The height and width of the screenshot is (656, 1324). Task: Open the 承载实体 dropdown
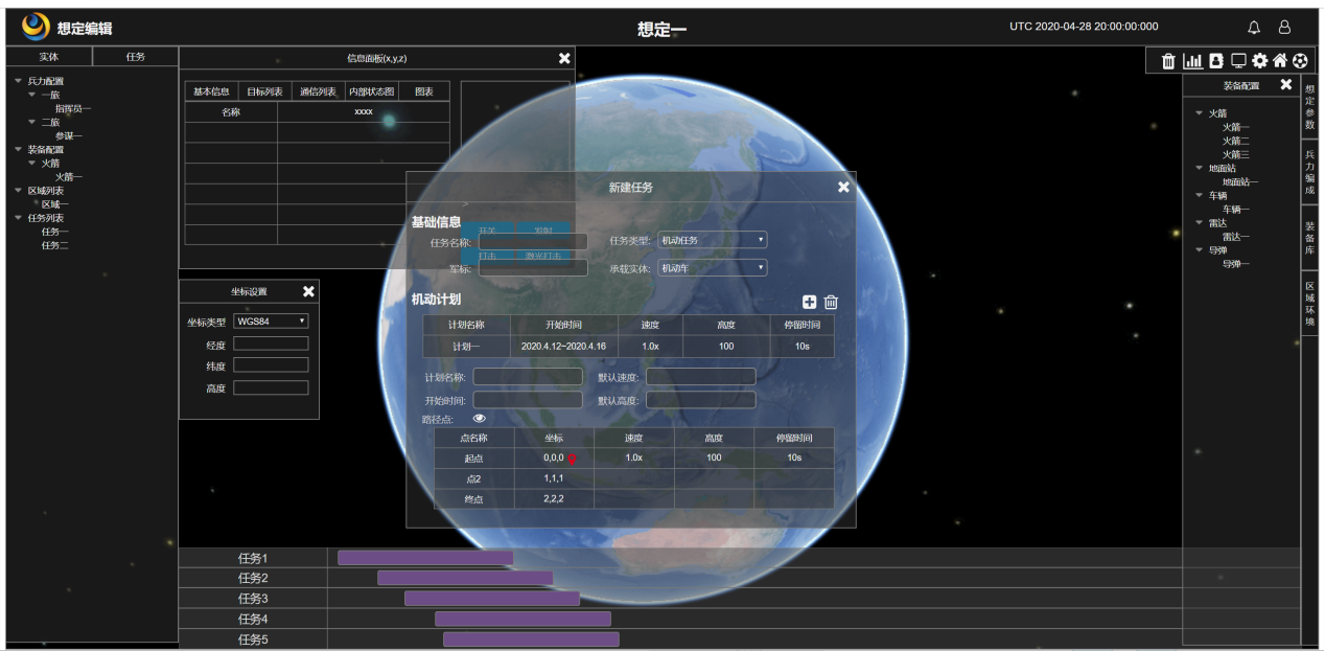coord(712,268)
